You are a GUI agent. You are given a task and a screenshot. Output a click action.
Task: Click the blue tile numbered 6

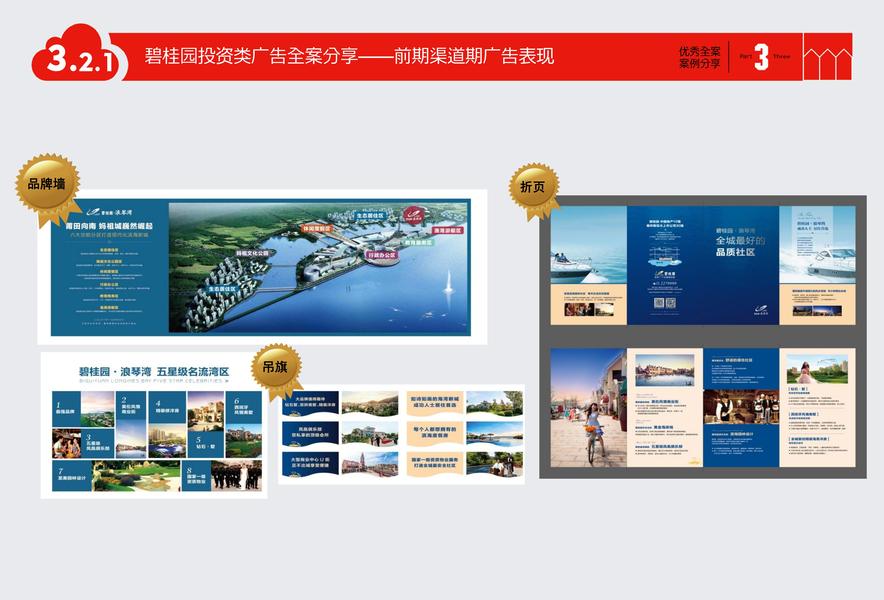click(x=244, y=408)
